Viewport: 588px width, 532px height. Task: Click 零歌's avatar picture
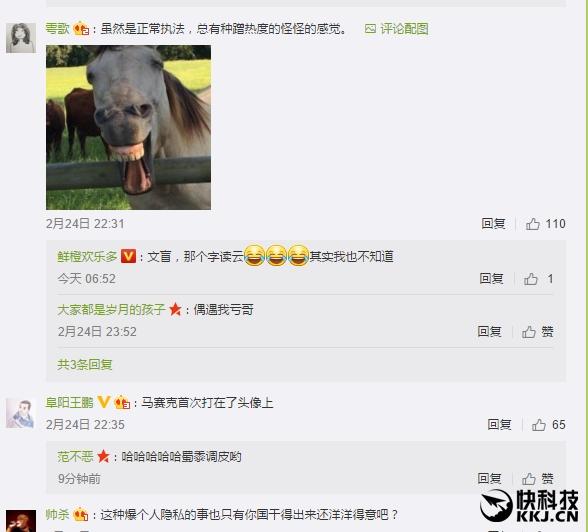pyautogui.click(x=21, y=38)
